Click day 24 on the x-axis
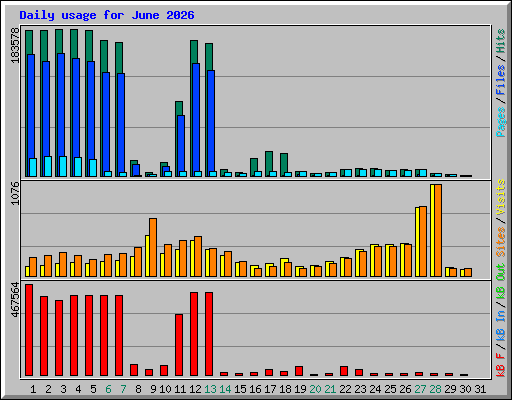The width and height of the screenshot is (512, 400). click(x=375, y=389)
